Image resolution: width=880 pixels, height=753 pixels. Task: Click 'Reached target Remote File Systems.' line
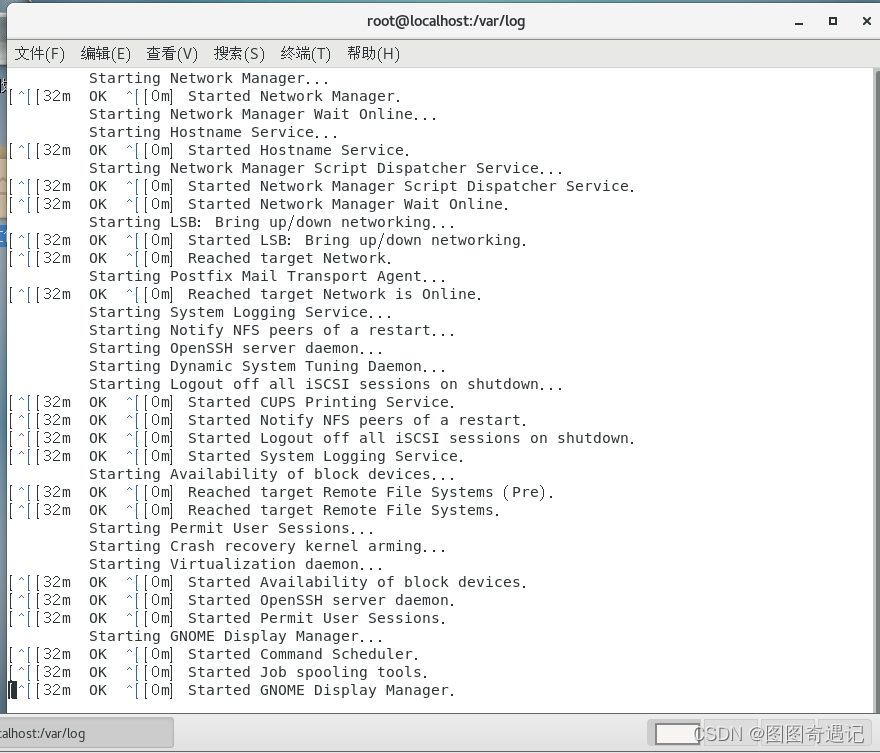[343, 509]
